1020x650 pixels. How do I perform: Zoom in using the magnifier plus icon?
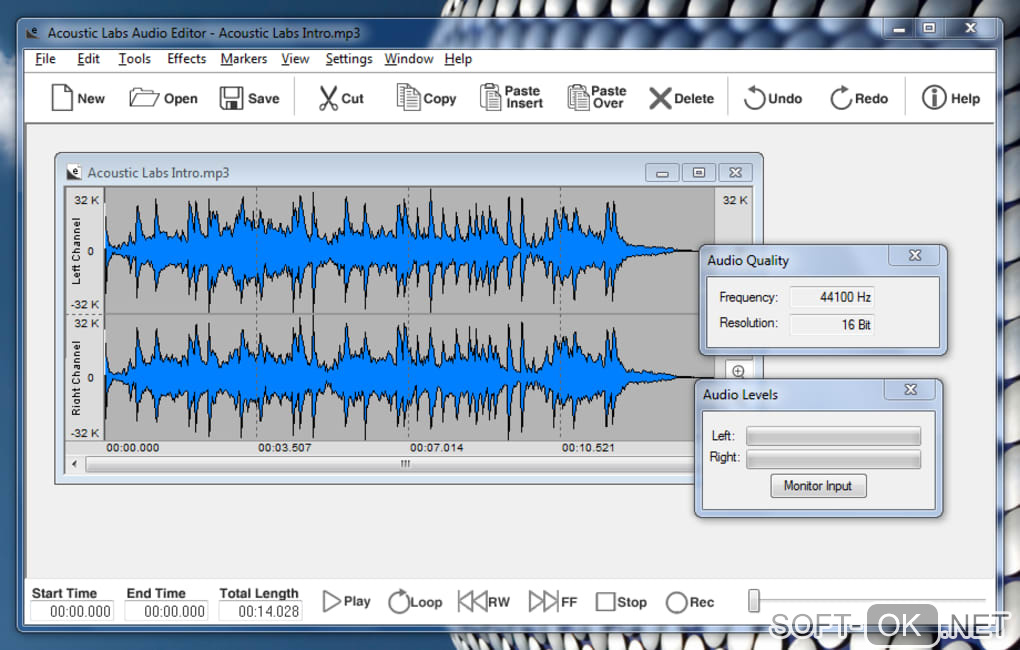click(x=738, y=371)
